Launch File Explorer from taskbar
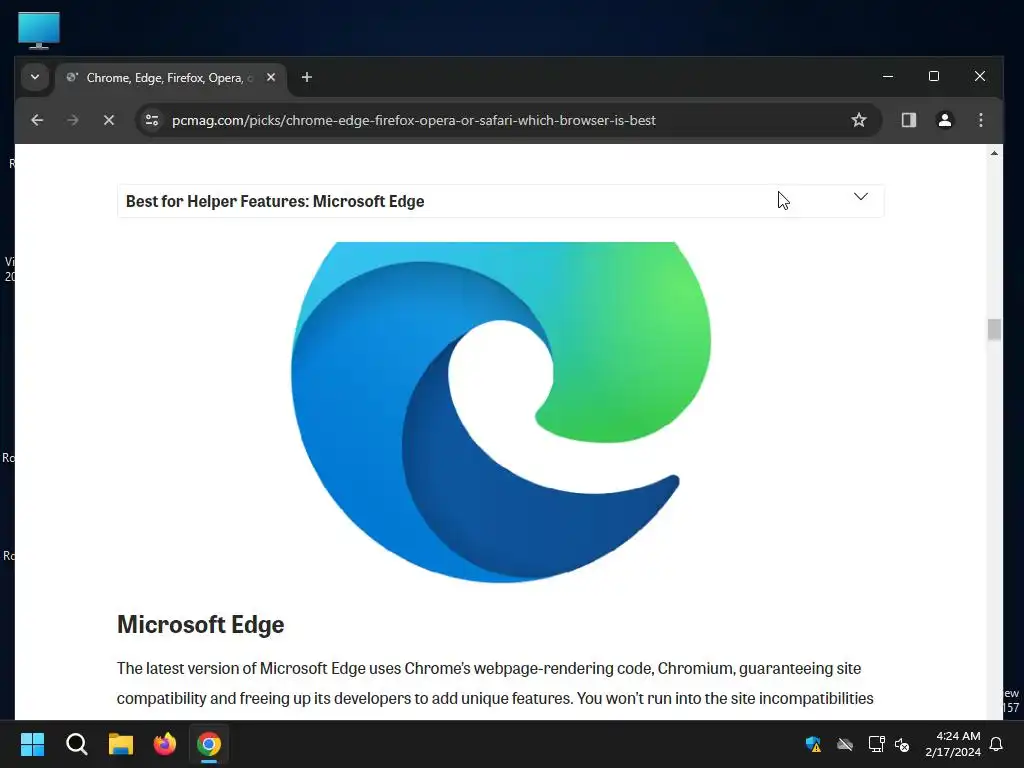The width and height of the screenshot is (1024, 768). (x=121, y=744)
